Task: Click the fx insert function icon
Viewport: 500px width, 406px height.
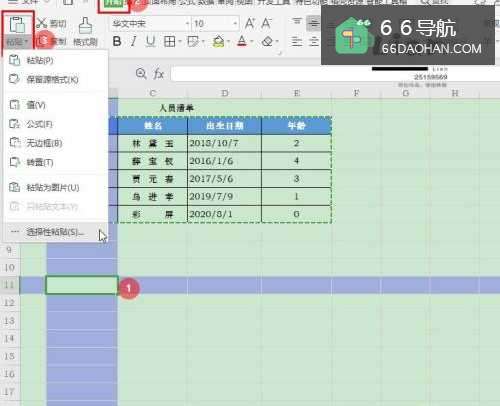Action: pos(158,74)
